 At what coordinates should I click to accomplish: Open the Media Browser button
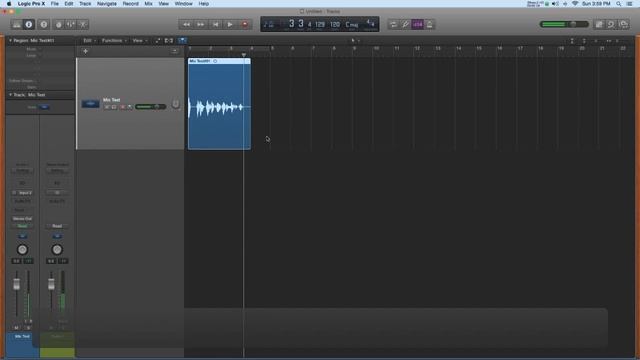pos(624,24)
